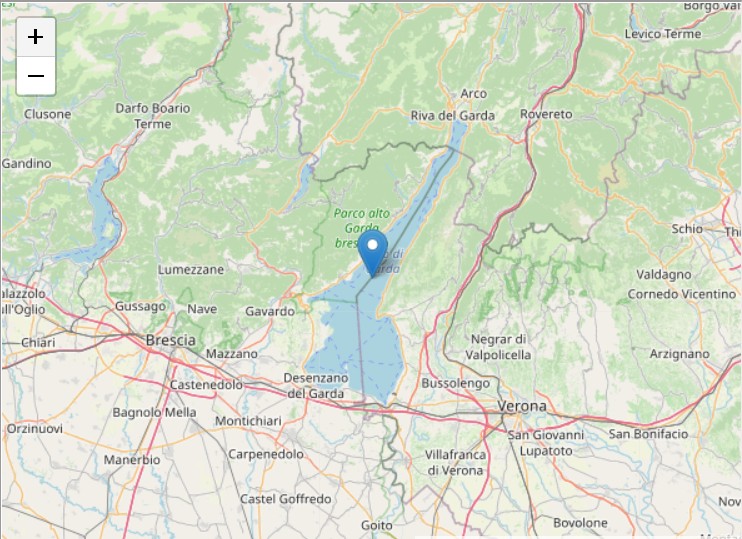The width and height of the screenshot is (742, 539).
Task: Click the Desenzano del Garda label
Action: 316,386
